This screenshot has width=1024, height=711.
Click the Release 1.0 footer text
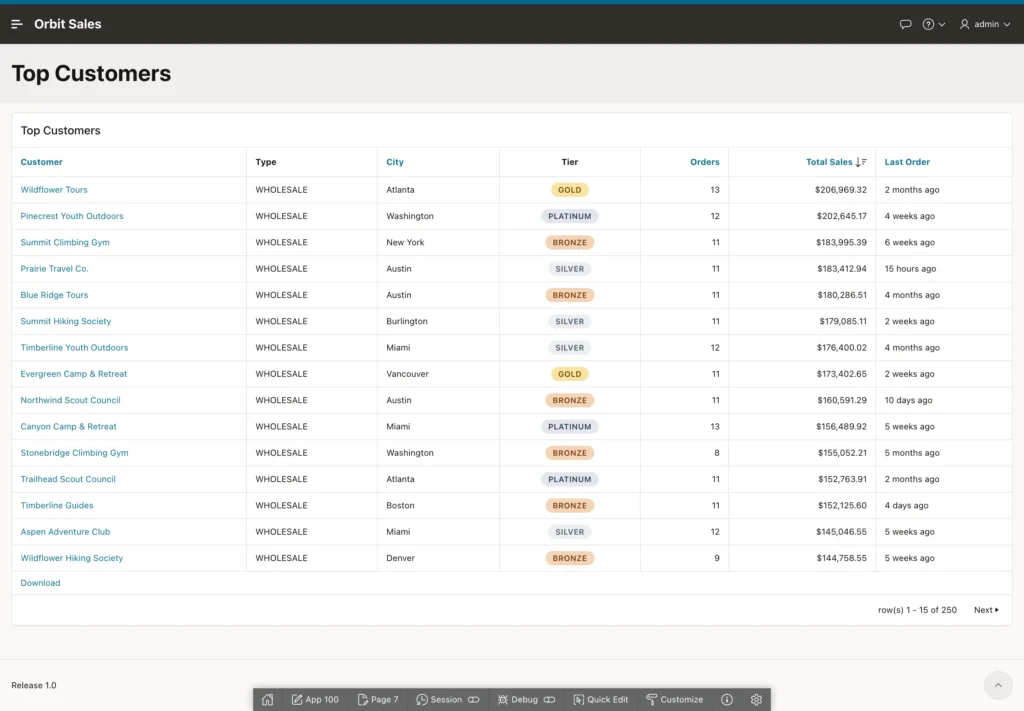(x=34, y=685)
